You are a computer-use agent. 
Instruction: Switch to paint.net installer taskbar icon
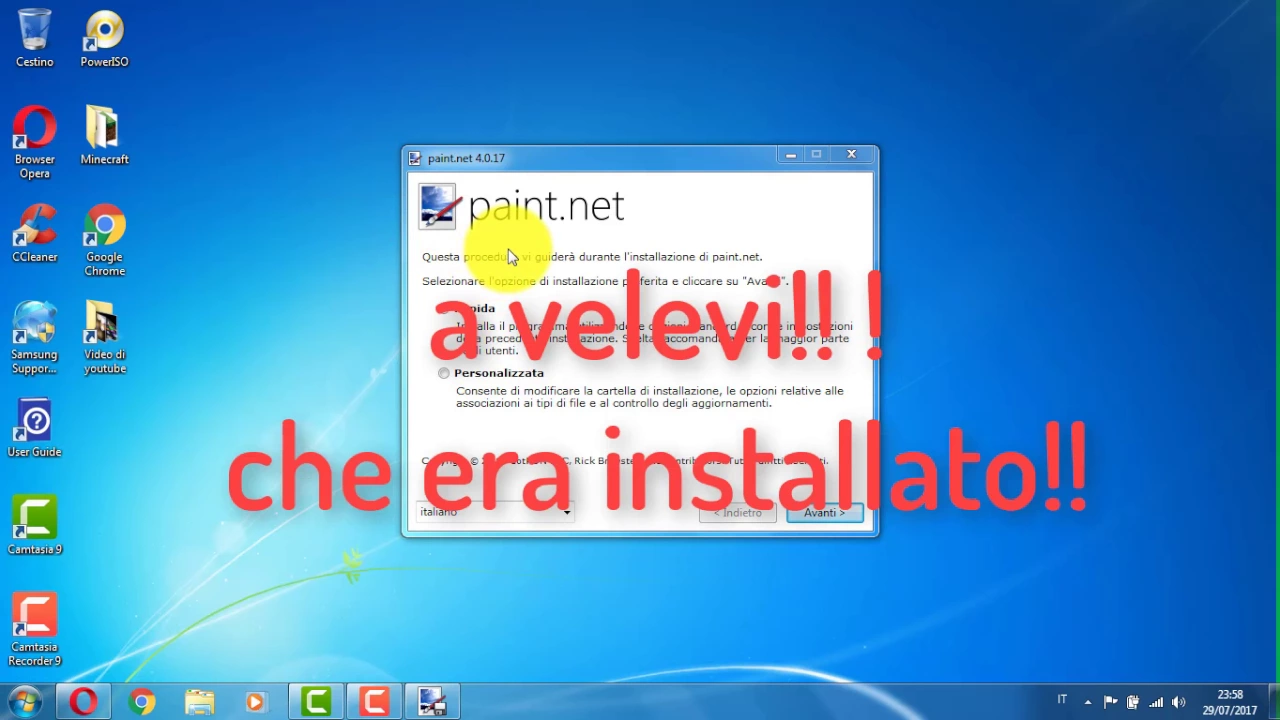tap(432, 702)
